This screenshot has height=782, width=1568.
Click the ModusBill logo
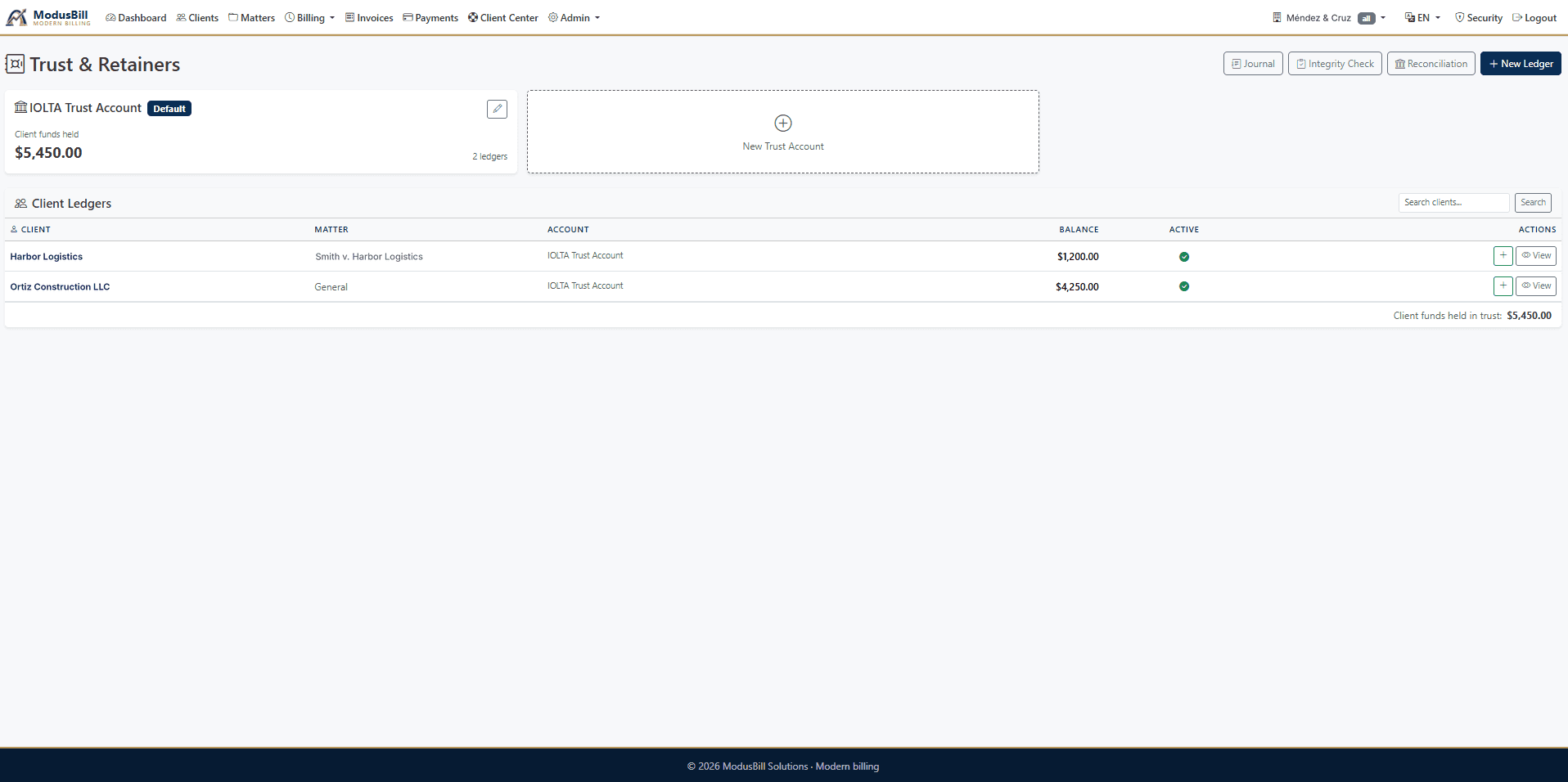click(x=48, y=17)
